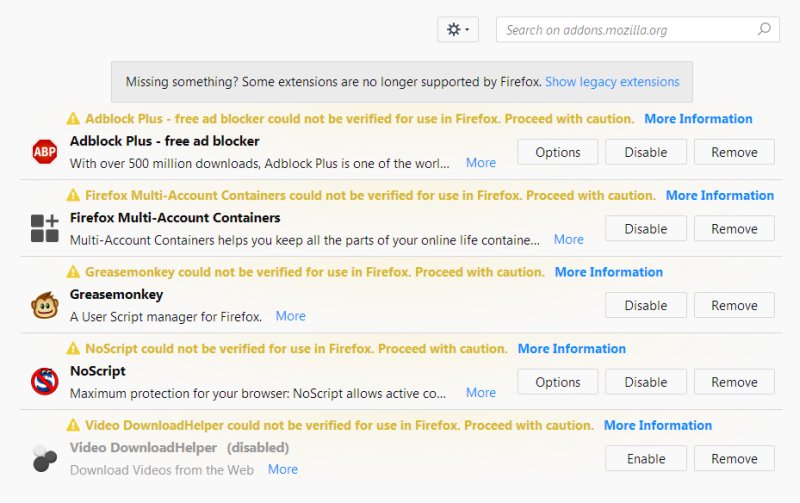Expand More for Adblock Plus description
The width and height of the screenshot is (800, 503).
[481, 163]
